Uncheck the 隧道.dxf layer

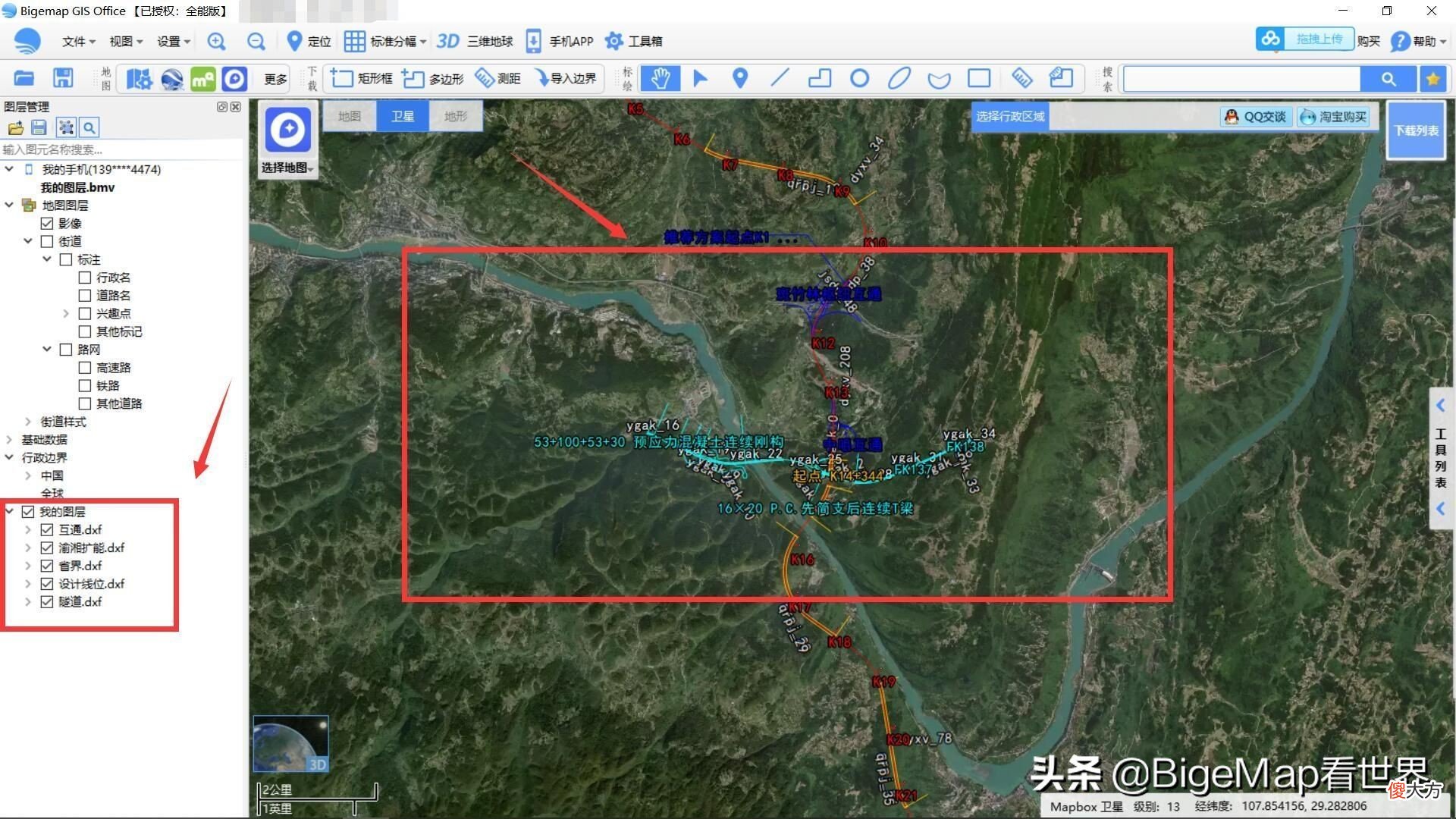click(46, 601)
